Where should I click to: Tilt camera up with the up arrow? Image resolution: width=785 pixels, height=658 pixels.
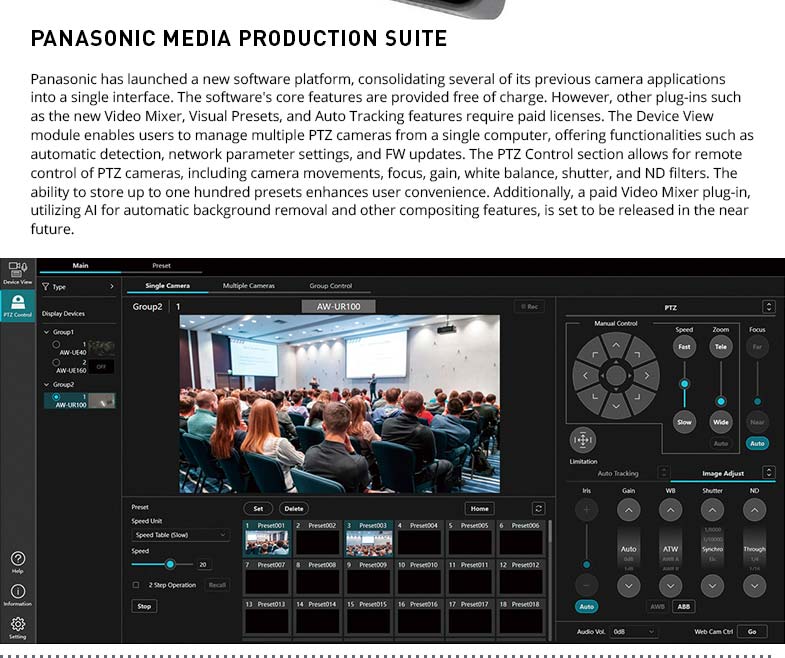(x=616, y=345)
